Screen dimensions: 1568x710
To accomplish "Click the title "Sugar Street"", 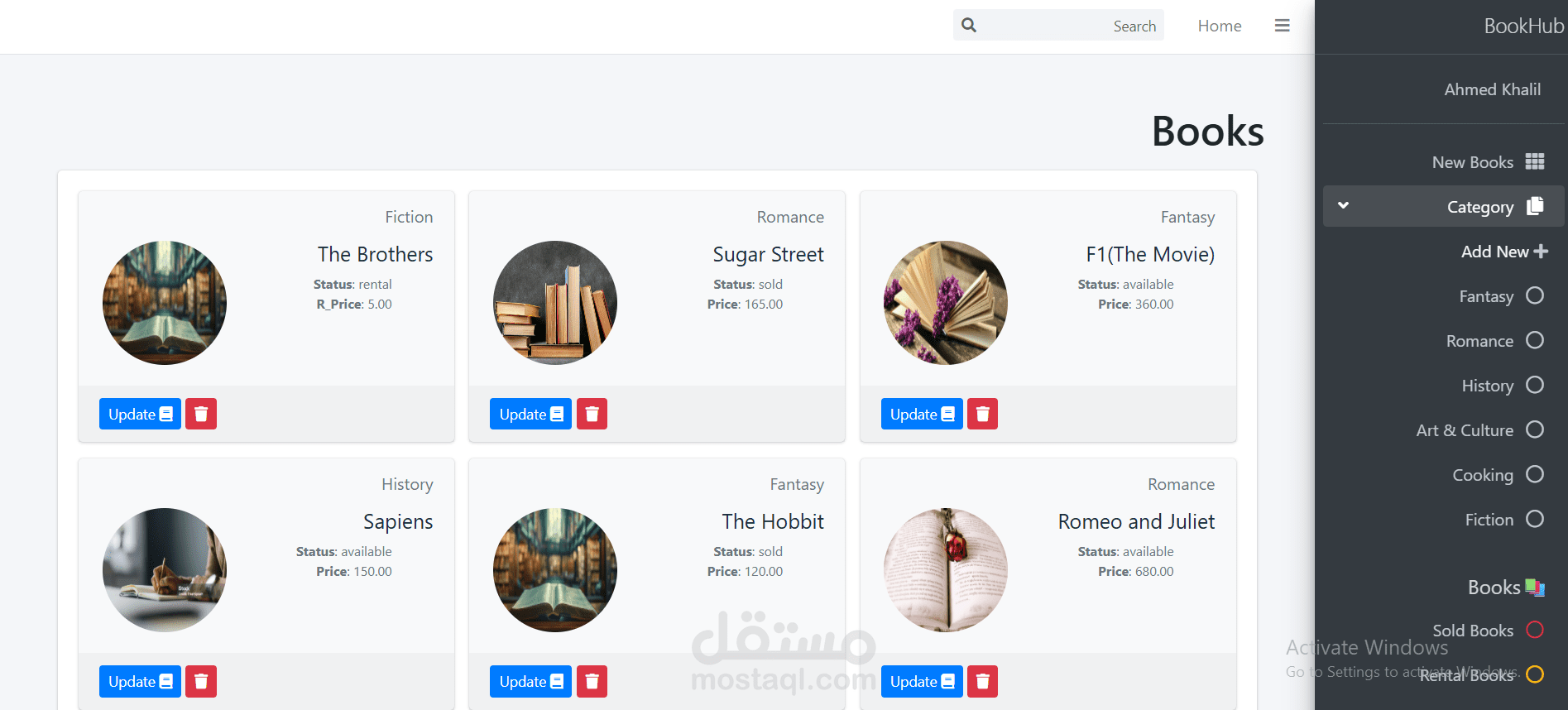I will coord(768,254).
